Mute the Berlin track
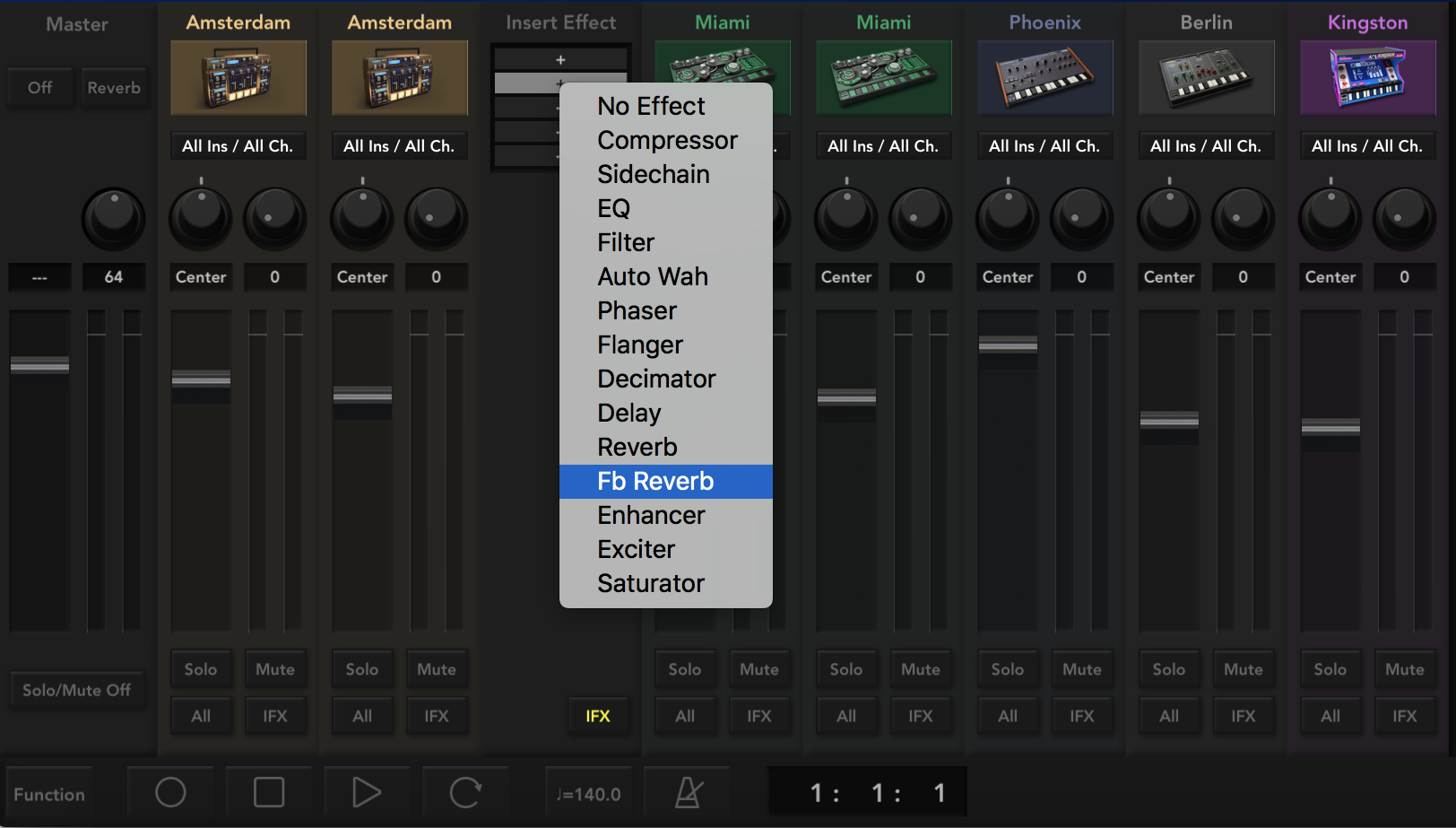Screen dimensions: 1456x828 tap(1244, 669)
